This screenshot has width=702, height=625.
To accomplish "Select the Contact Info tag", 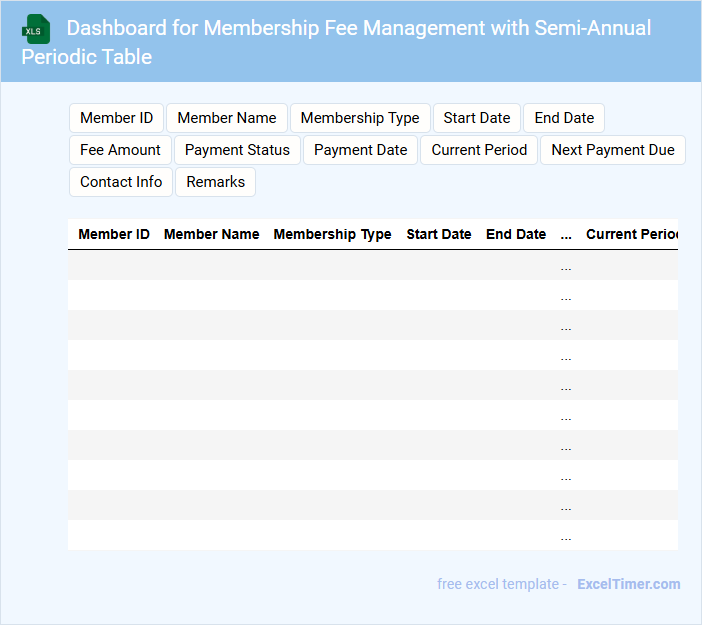I will coord(121,182).
